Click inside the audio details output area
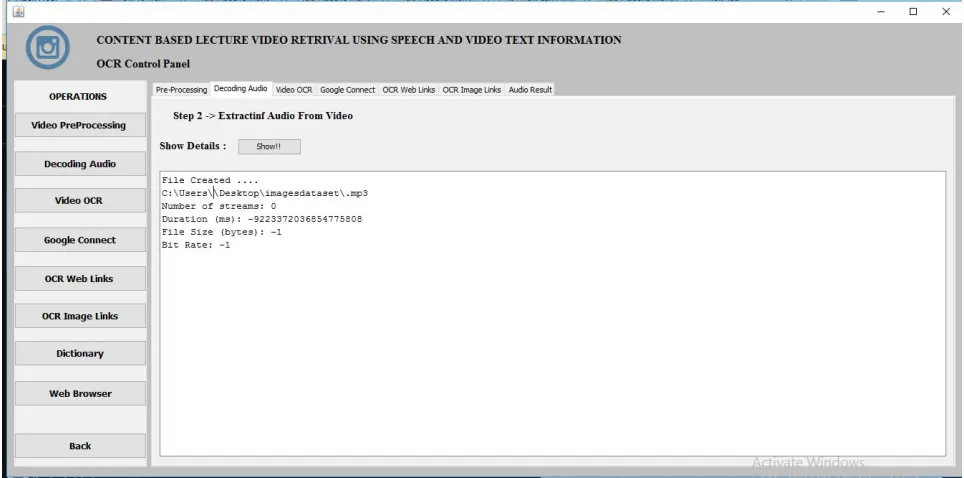964x478 pixels. [x=553, y=314]
